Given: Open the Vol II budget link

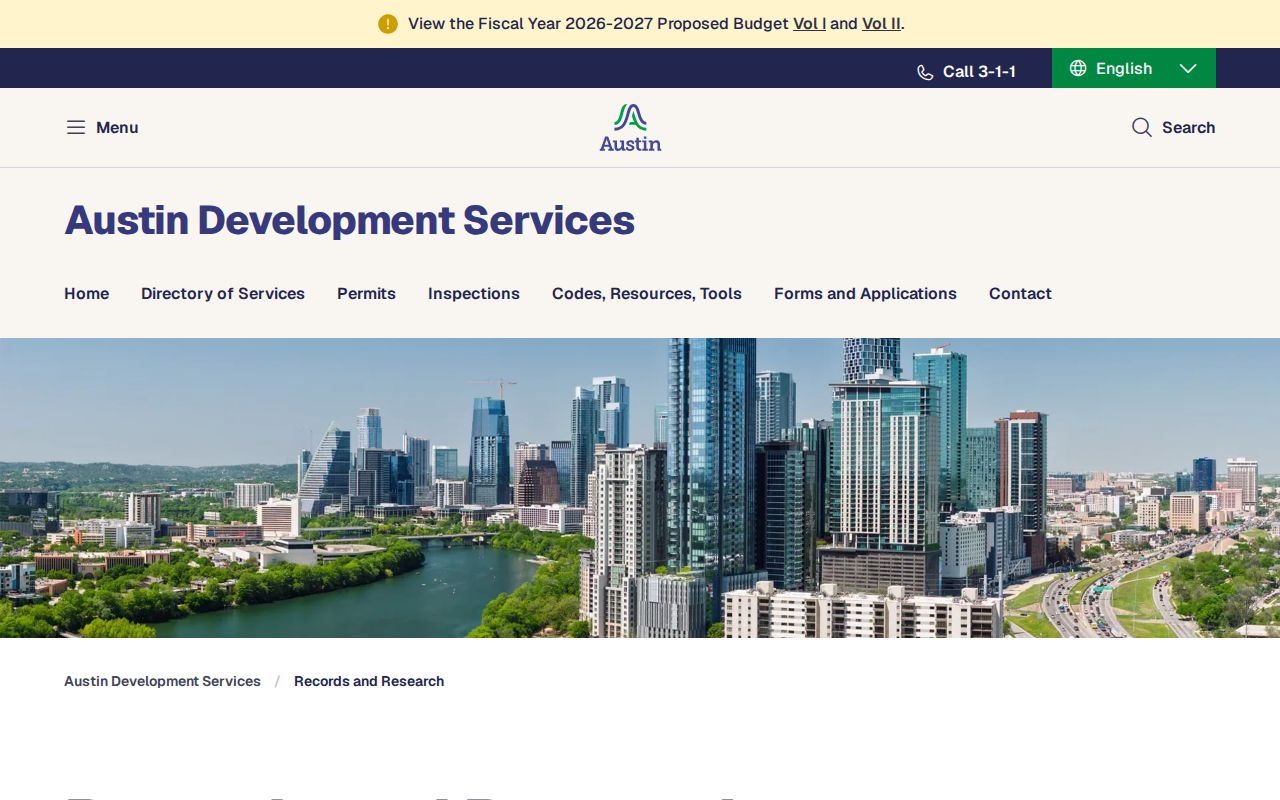Looking at the screenshot, I should coord(881,23).
